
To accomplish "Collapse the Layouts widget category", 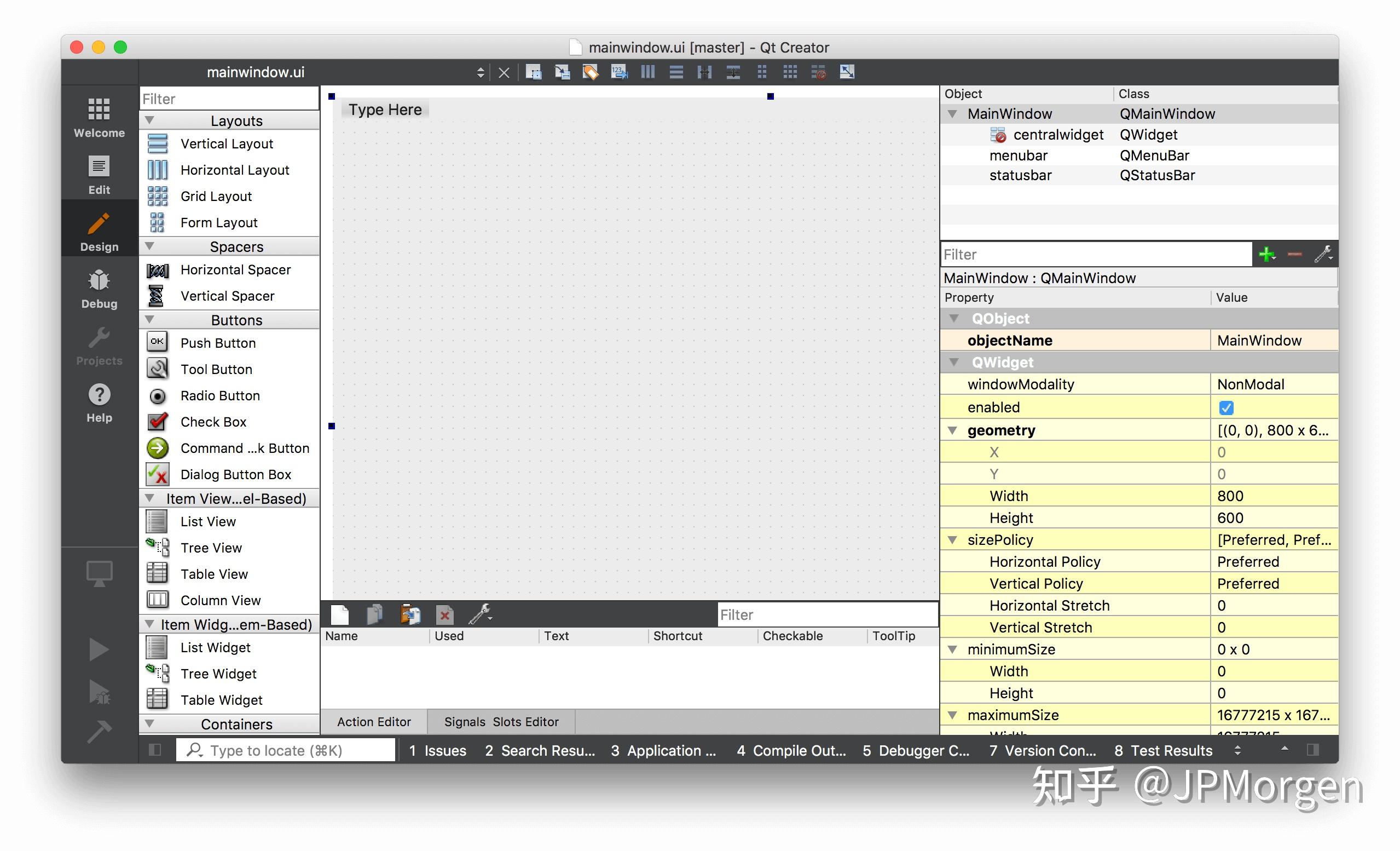I will pyautogui.click(x=150, y=120).
